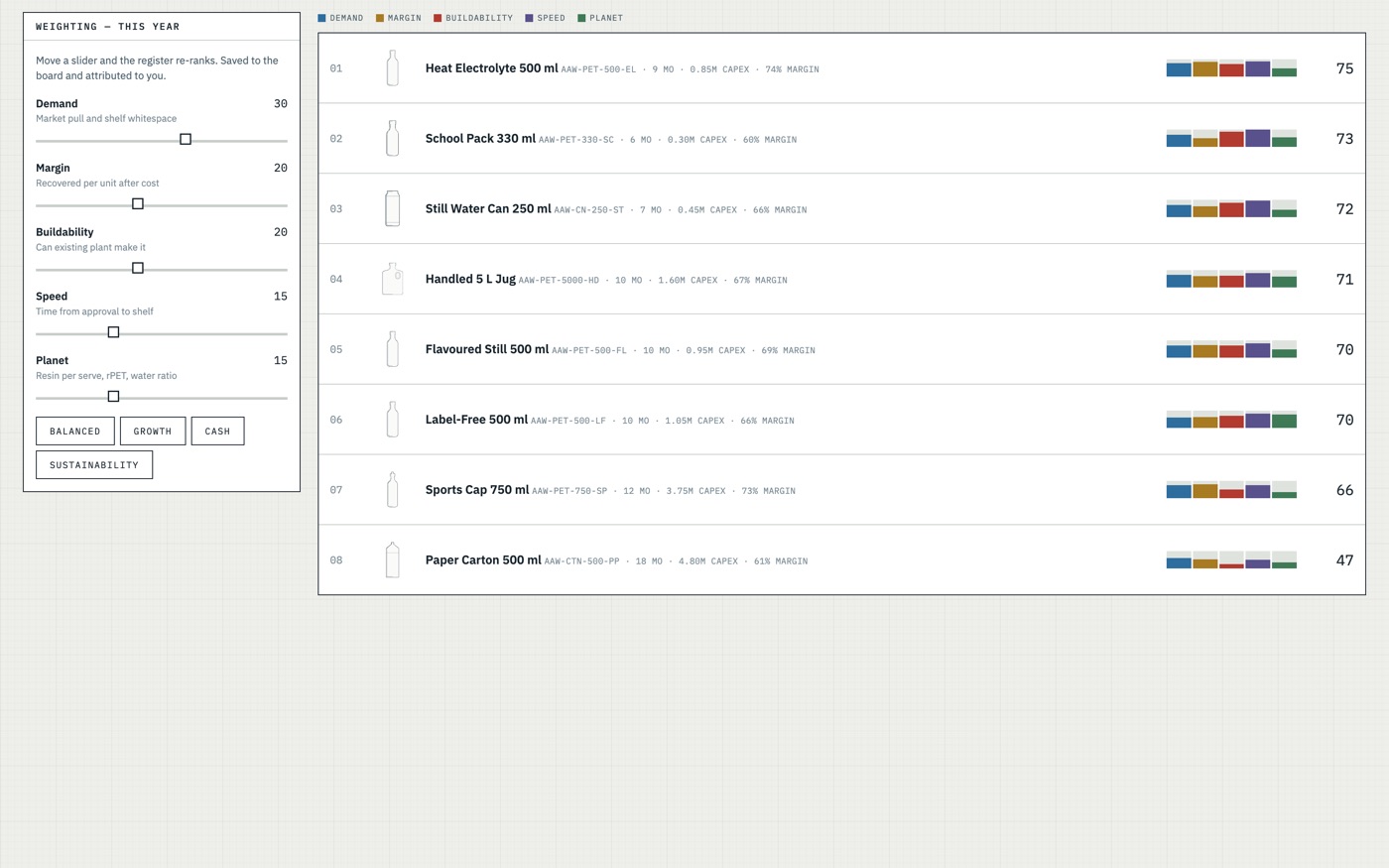Click the School Pack 330 ml bottle icon
The width and height of the screenshot is (1389, 868).
click(x=393, y=139)
